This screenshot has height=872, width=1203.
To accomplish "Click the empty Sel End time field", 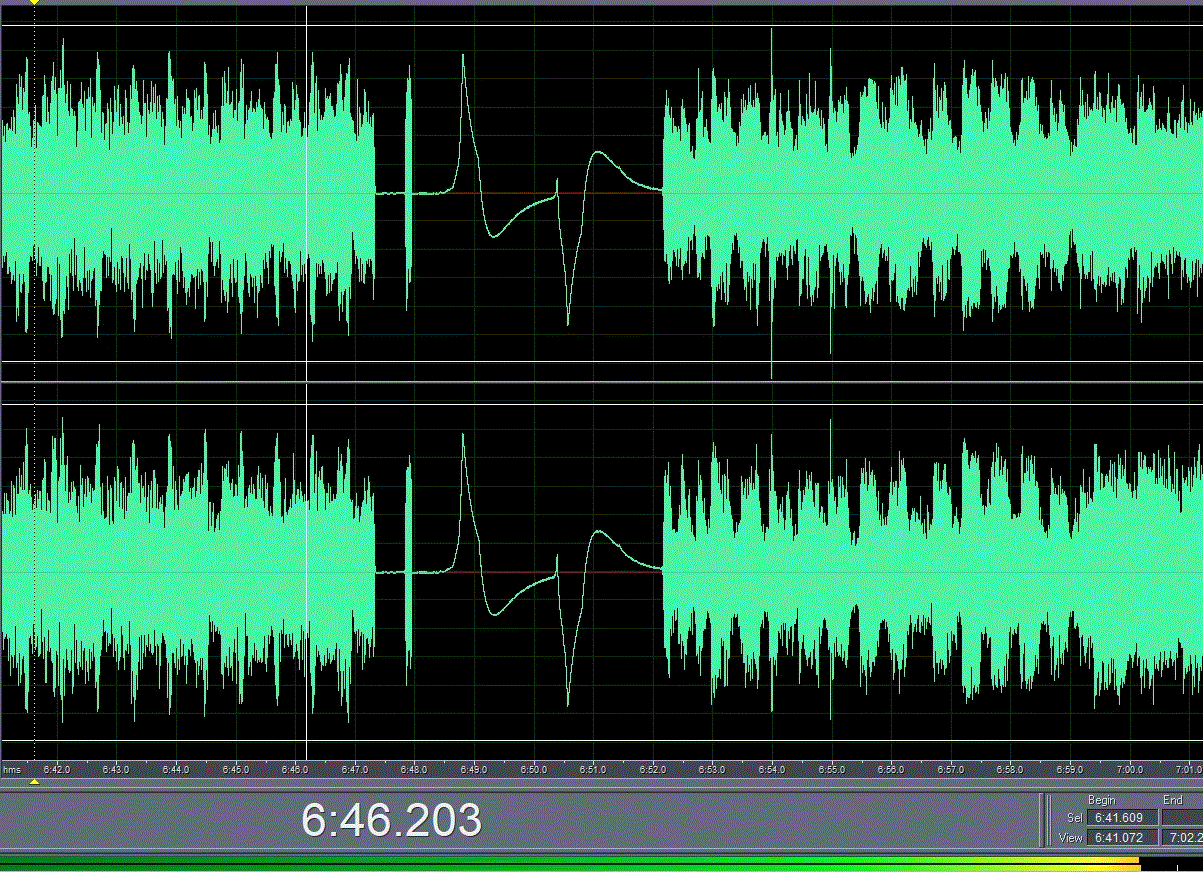I will (x=1181, y=818).
